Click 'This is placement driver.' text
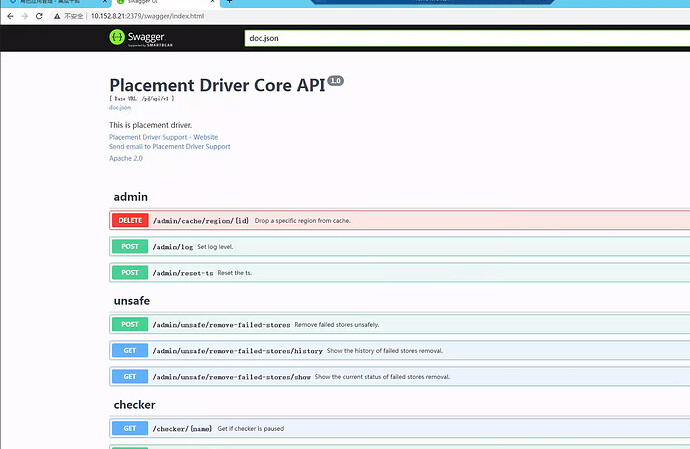The width and height of the screenshot is (690, 449). coord(150,125)
